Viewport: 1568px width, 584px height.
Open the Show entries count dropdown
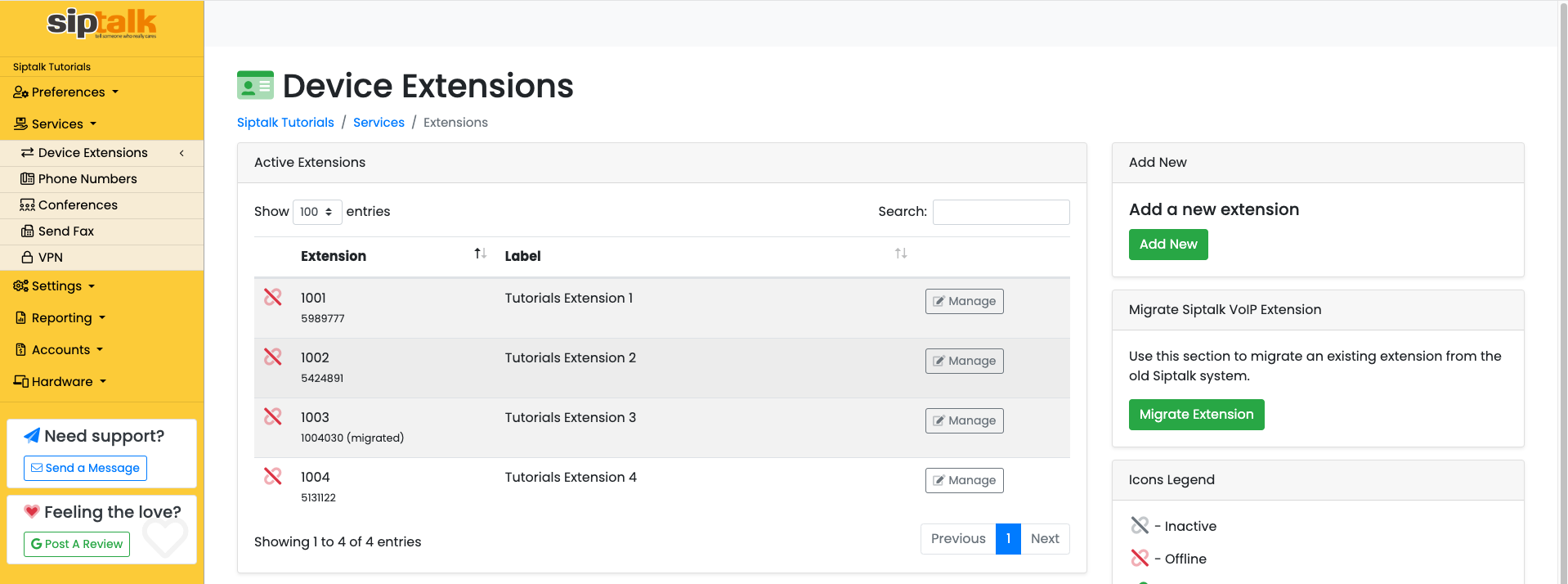pyautogui.click(x=317, y=212)
